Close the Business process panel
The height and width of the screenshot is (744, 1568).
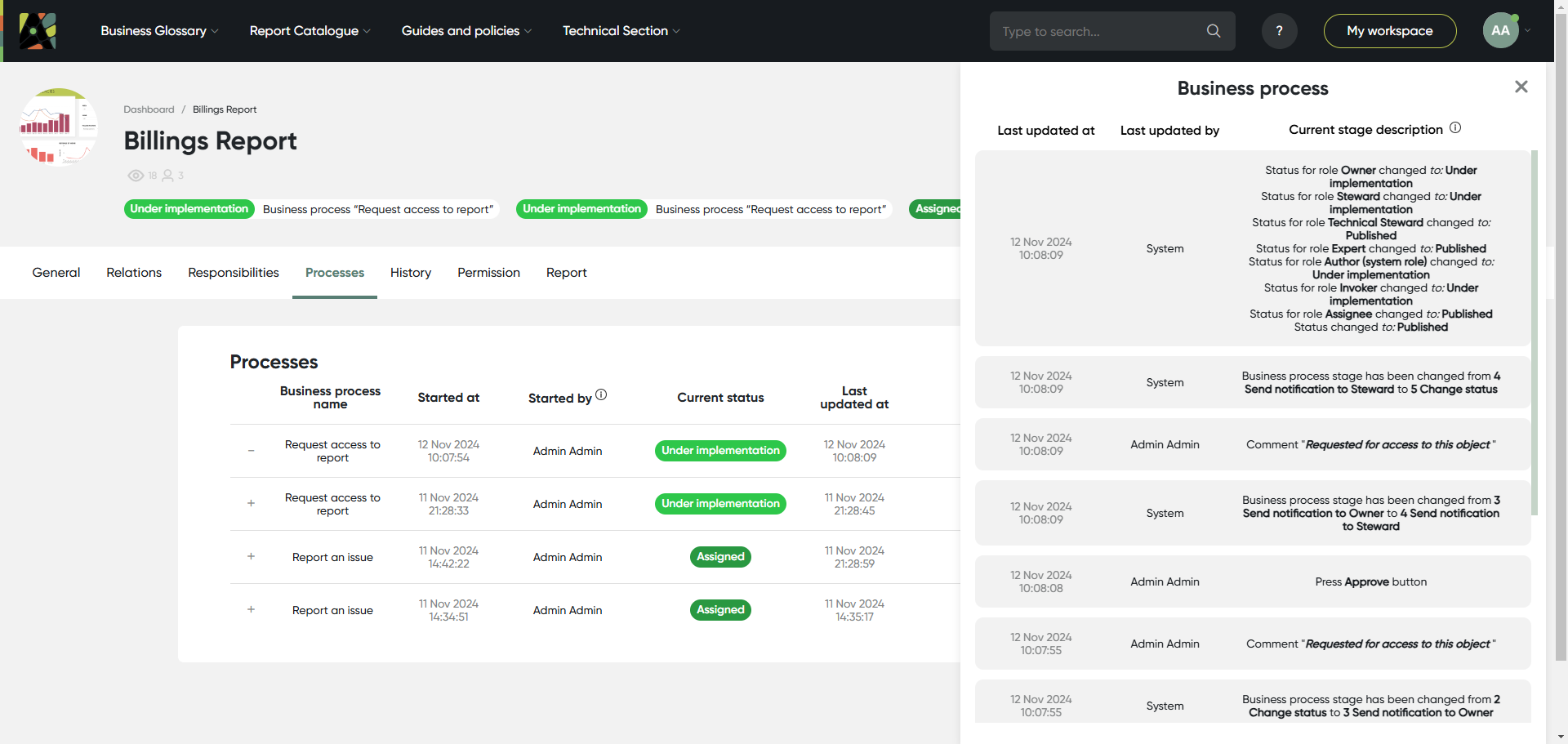click(x=1521, y=87)
